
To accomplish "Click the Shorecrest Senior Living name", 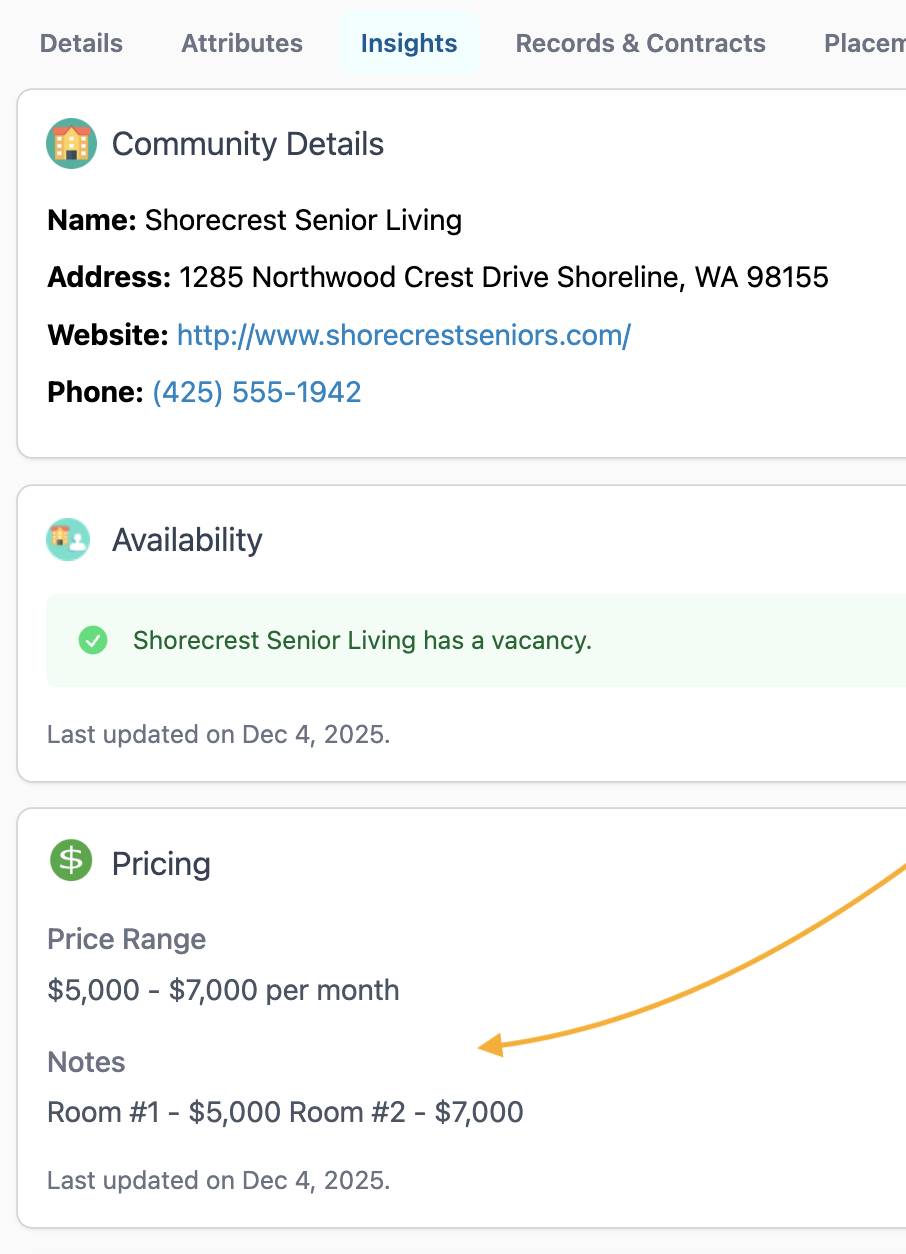I will click(303, 220).
